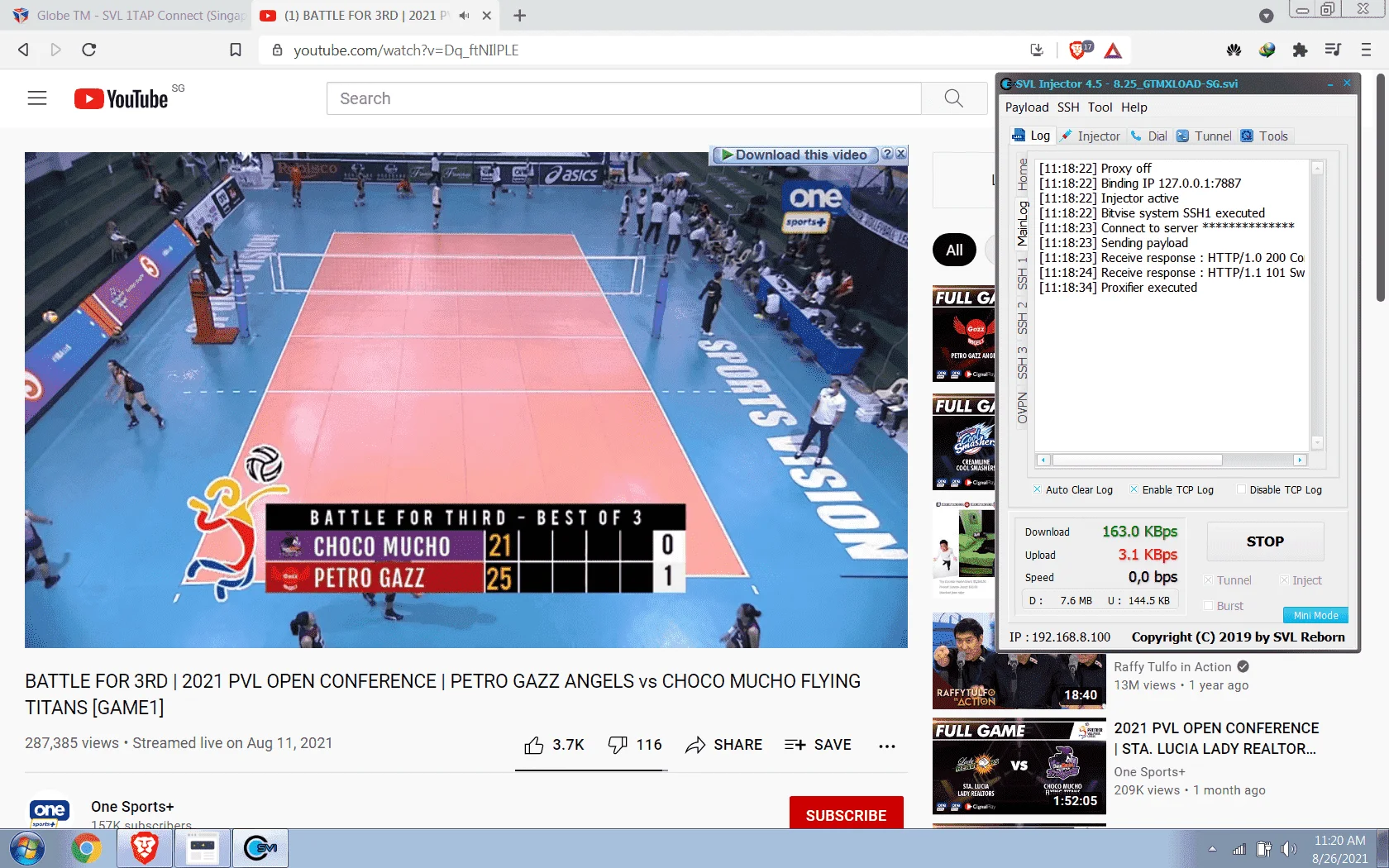This screenshot has height=868, width=1389.
Task: Open the Help menu in SVL Injector
Action: coord(1134,107)
